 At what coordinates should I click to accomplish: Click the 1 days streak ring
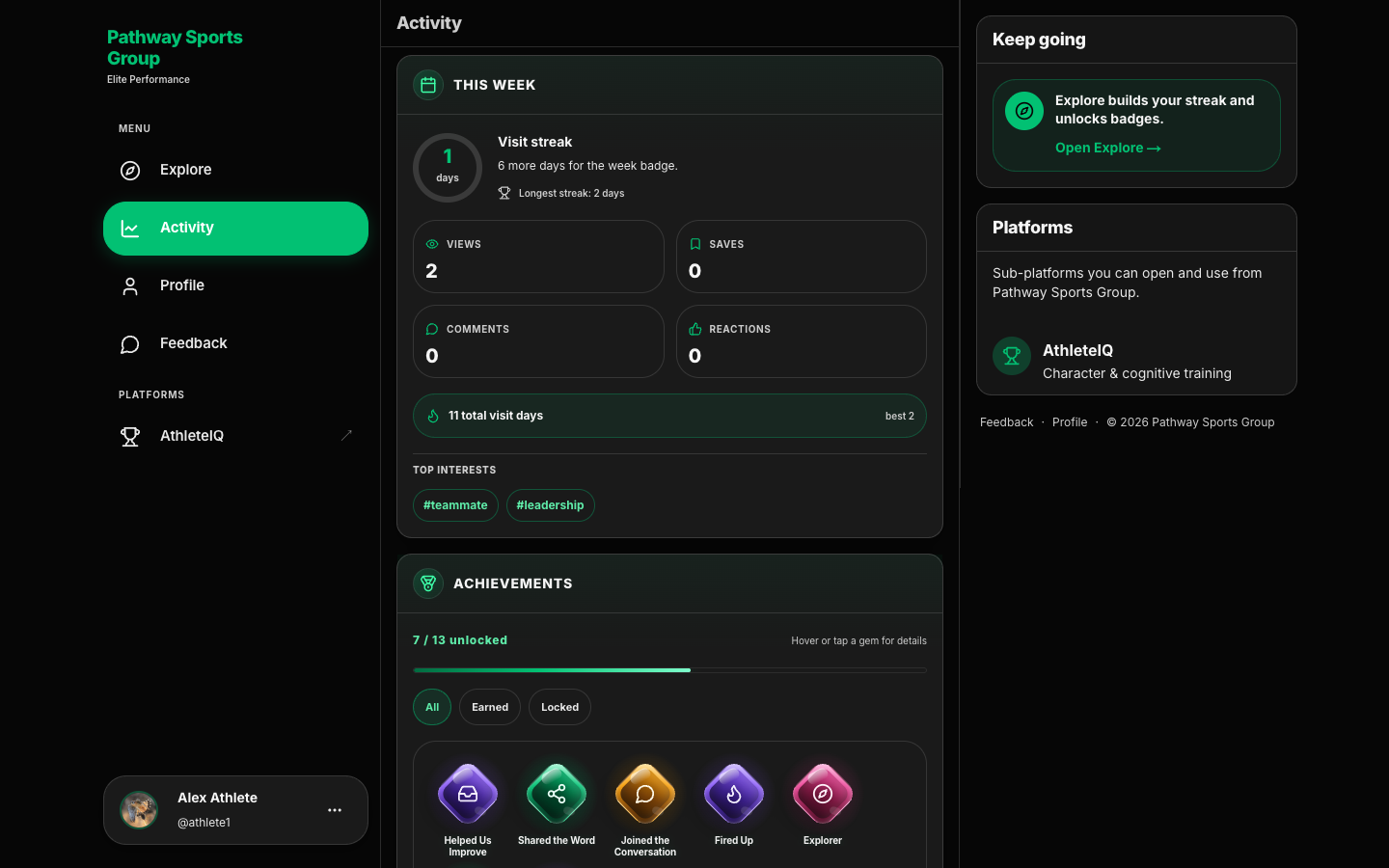point(448,168)
